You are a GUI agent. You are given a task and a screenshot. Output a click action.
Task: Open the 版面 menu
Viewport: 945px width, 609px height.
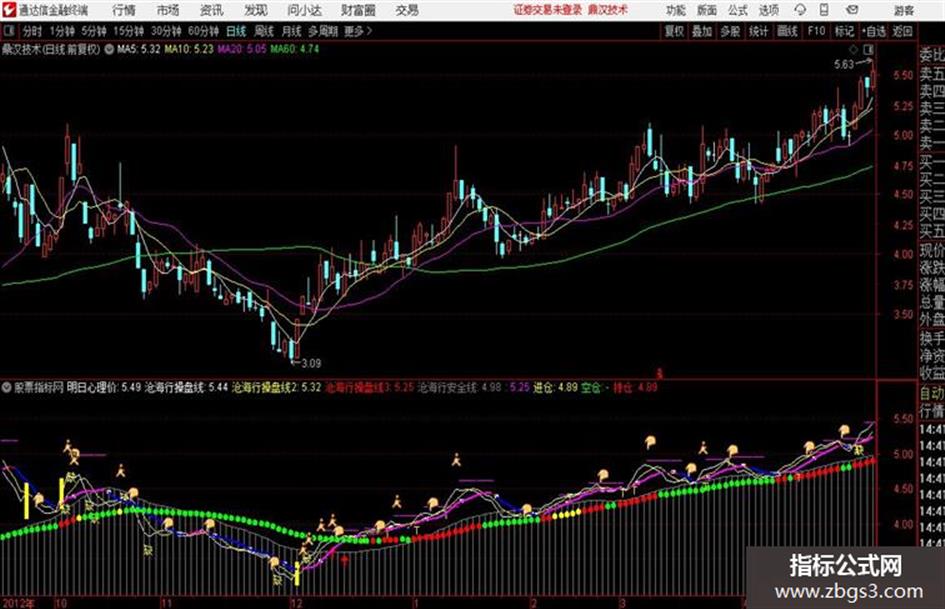click(x=707, y=10)
